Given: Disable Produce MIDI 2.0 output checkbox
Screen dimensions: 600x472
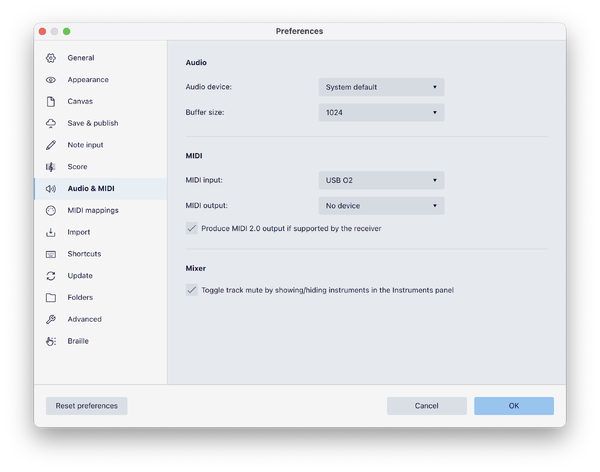Looking at the screenshot, I should pos(192,228).
